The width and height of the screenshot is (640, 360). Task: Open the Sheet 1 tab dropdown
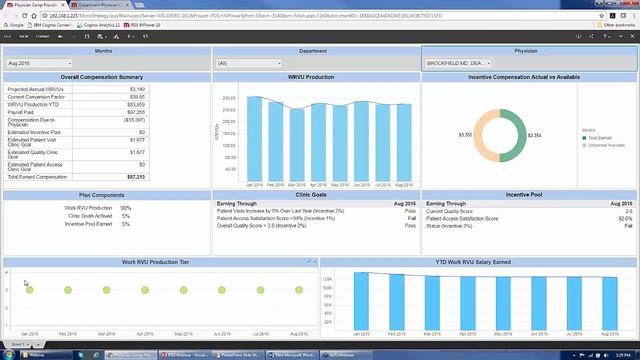click(28, 344)
